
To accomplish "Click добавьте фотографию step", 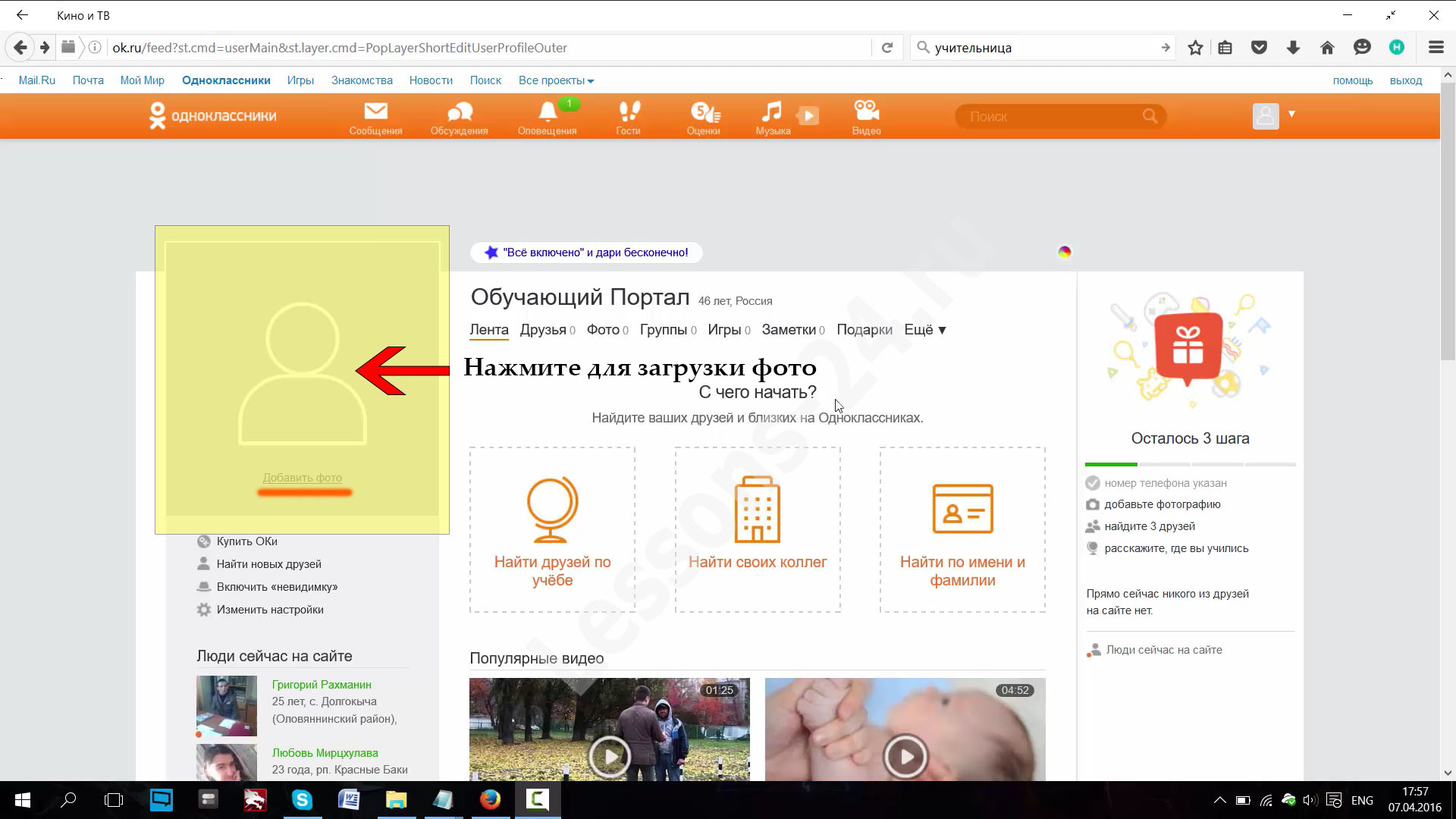I will (1162, 504).
